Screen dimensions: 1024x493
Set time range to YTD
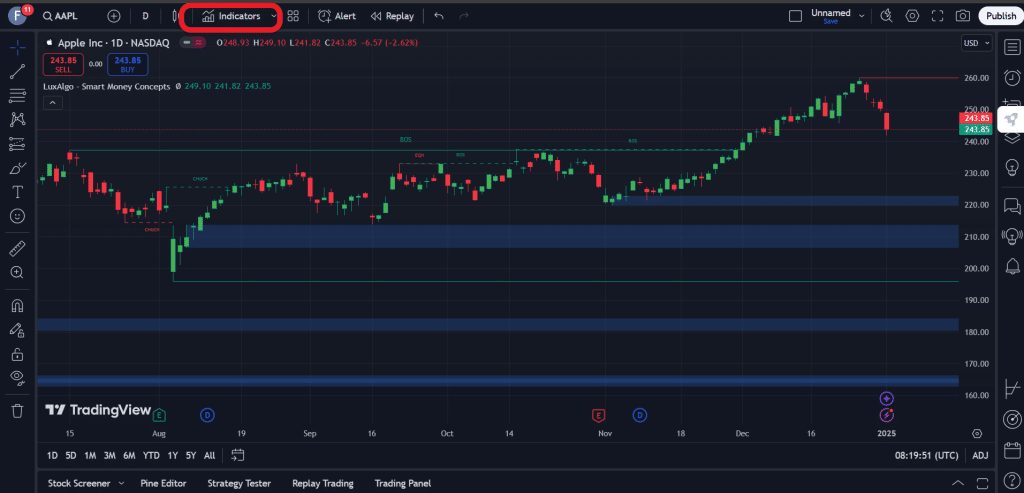click(152, 455)
